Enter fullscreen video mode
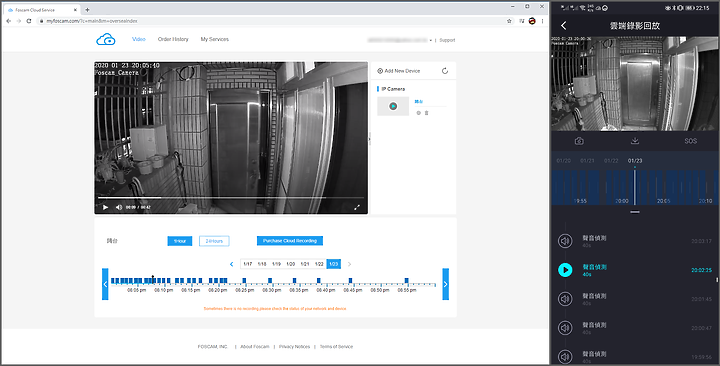The image size is (720, 366). click(x=357, y=207)
